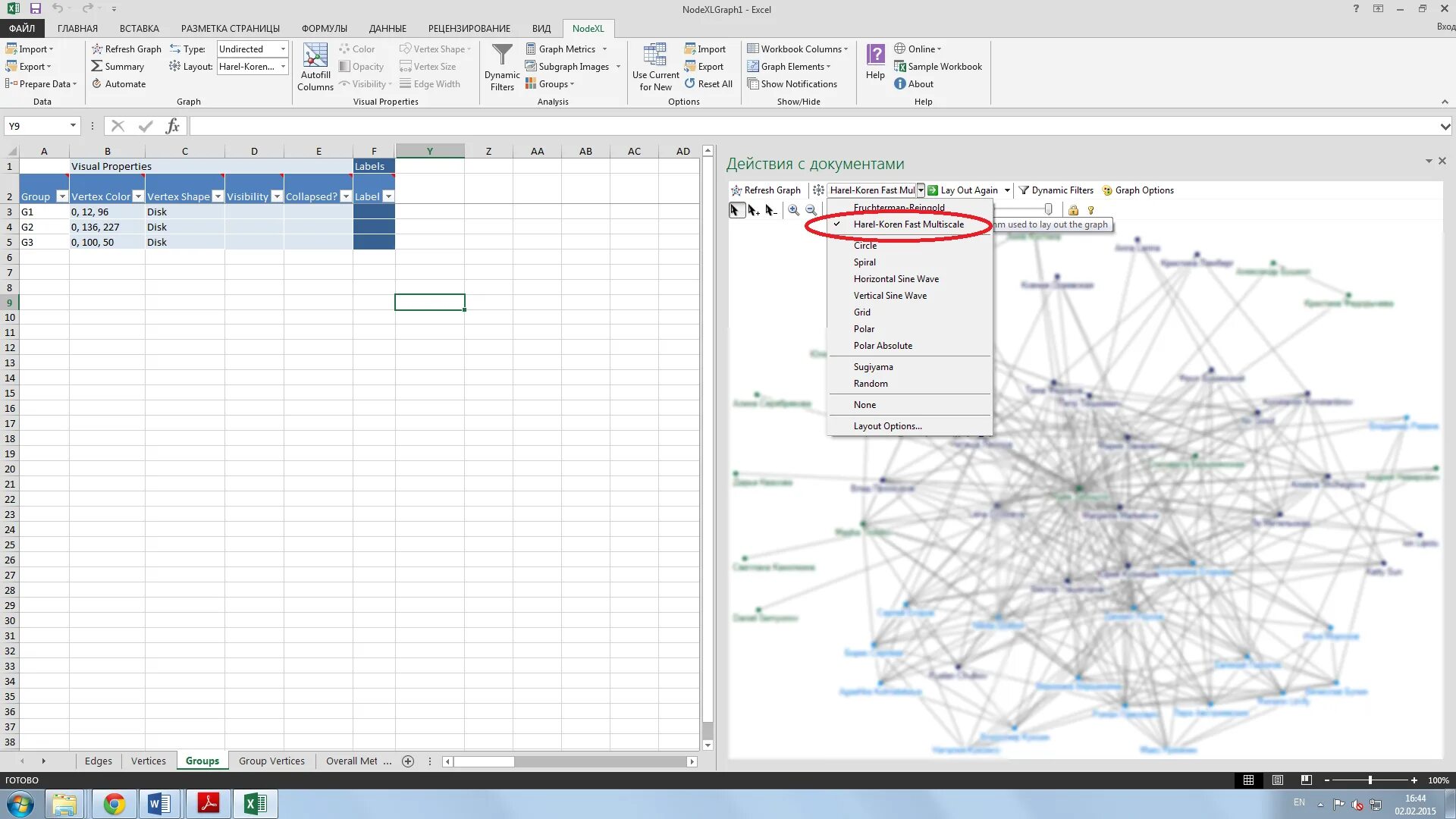The width and height of the screenshot is (1456, 819).
Task: Open Subgraph Images
Action: [573, 66]
